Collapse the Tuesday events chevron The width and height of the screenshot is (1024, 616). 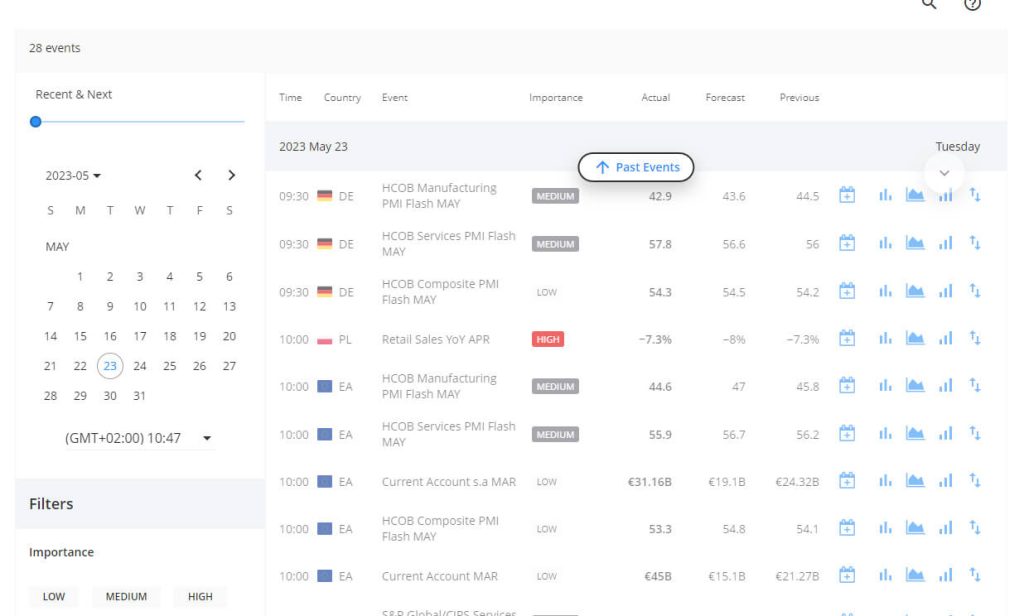tap(944, 173)
